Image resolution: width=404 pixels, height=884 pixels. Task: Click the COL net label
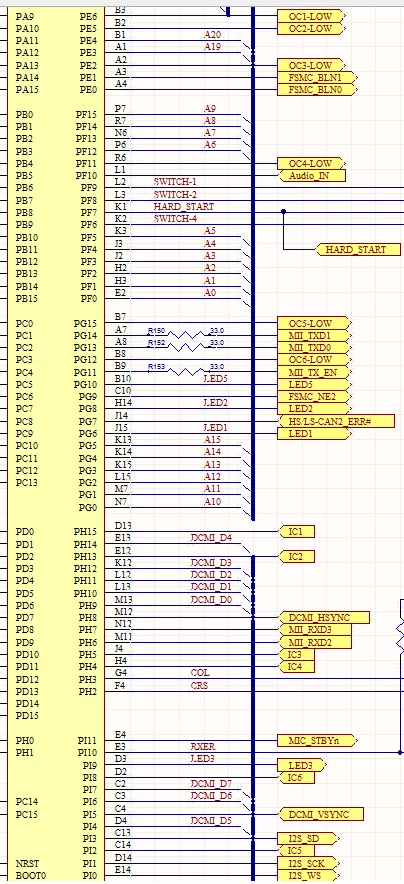click(200, 673)
